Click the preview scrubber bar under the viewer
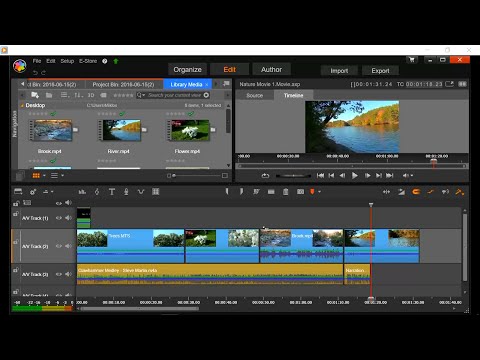480x360 pixels. 352,166
